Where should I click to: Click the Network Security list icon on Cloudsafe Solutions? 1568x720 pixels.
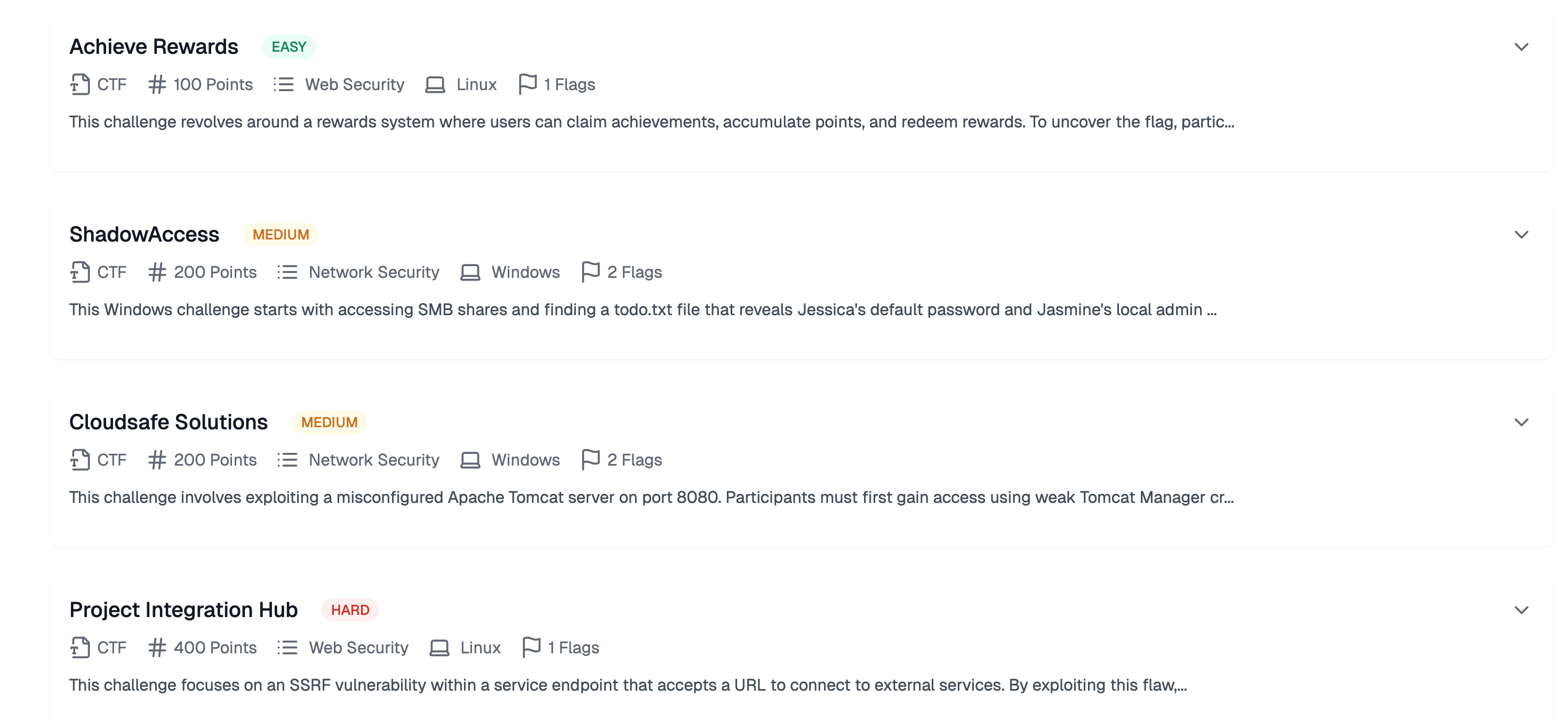[287, 460]
